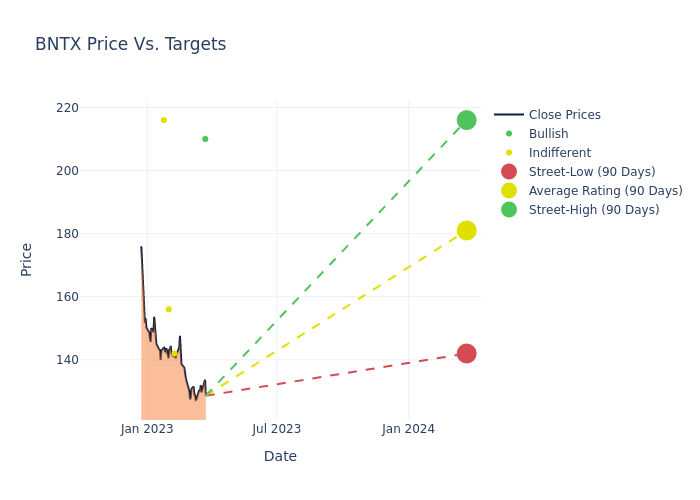Toggle the Close Prices legend entry
The width and height of the screenshot is (700, 500).
[564, 115]
